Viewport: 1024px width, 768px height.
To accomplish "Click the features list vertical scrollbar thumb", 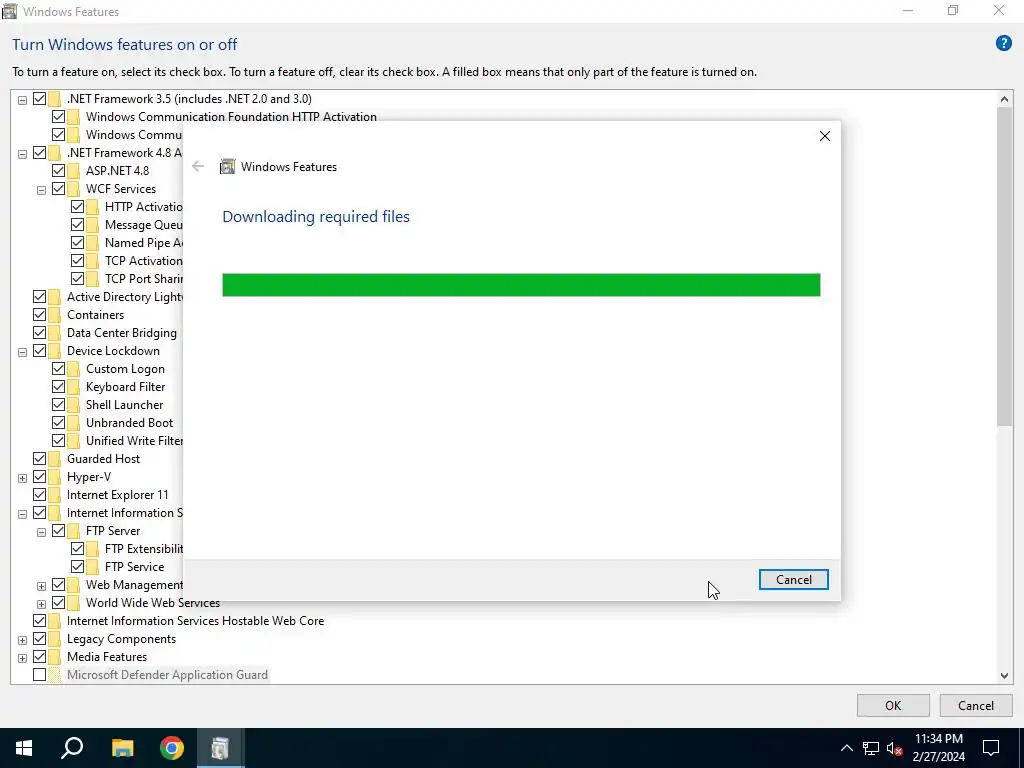I will tap(1004, 267).
